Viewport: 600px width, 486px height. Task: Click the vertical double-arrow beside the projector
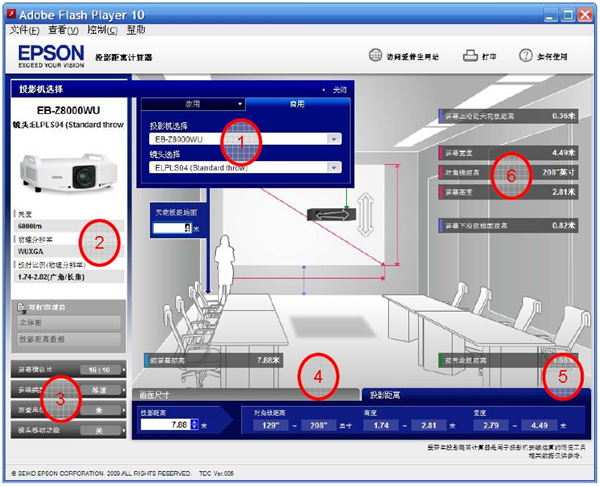pos(366,214)
